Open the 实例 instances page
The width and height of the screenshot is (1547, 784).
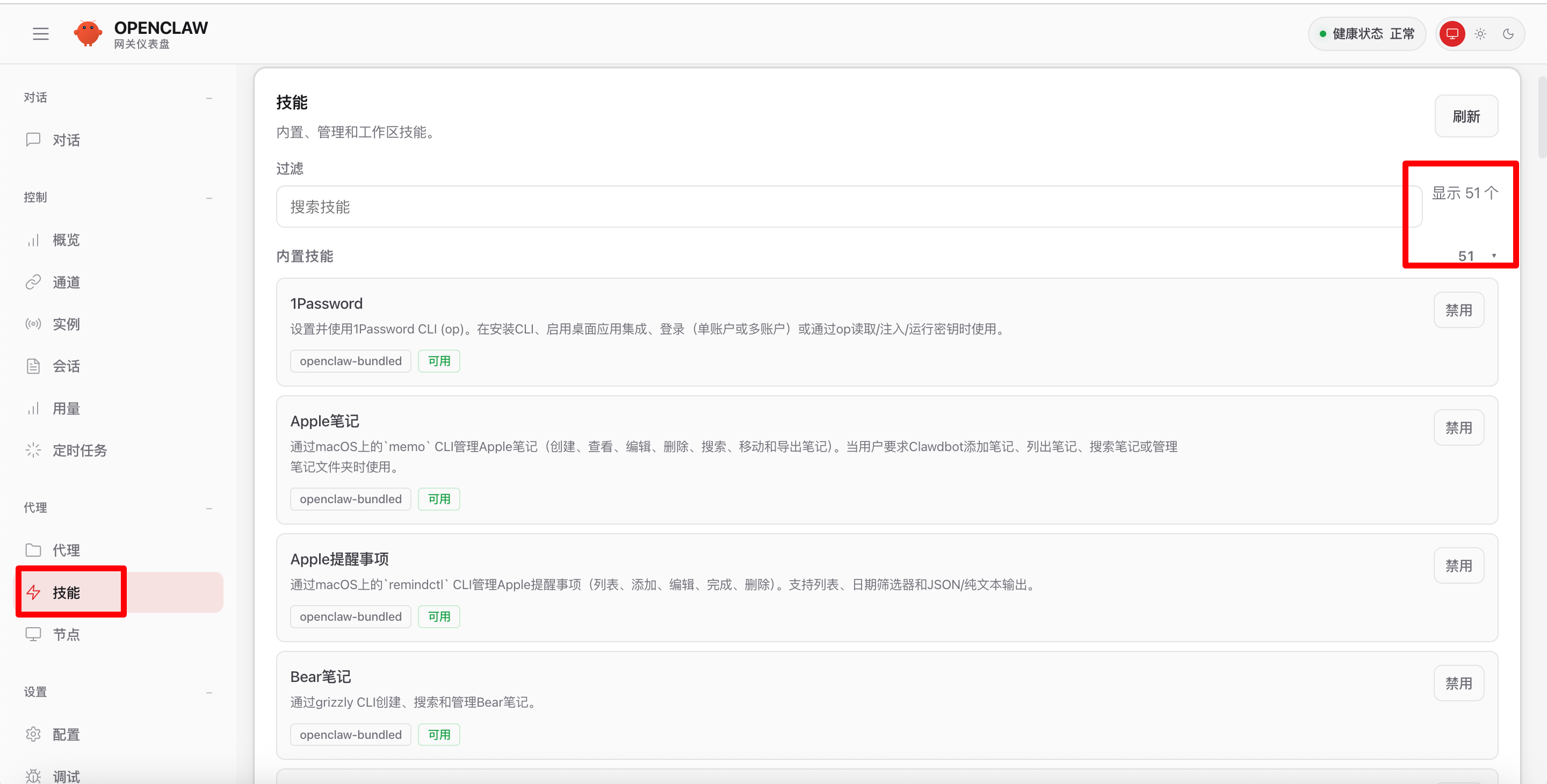pyautogui.click(x=66, y=324)
